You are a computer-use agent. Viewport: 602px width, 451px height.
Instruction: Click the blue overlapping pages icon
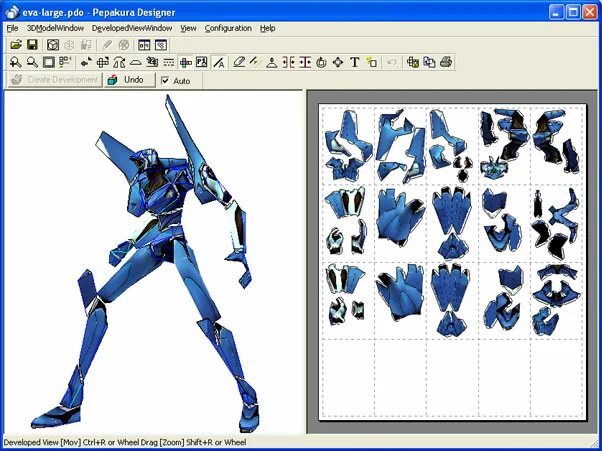(x=429, y=62)
